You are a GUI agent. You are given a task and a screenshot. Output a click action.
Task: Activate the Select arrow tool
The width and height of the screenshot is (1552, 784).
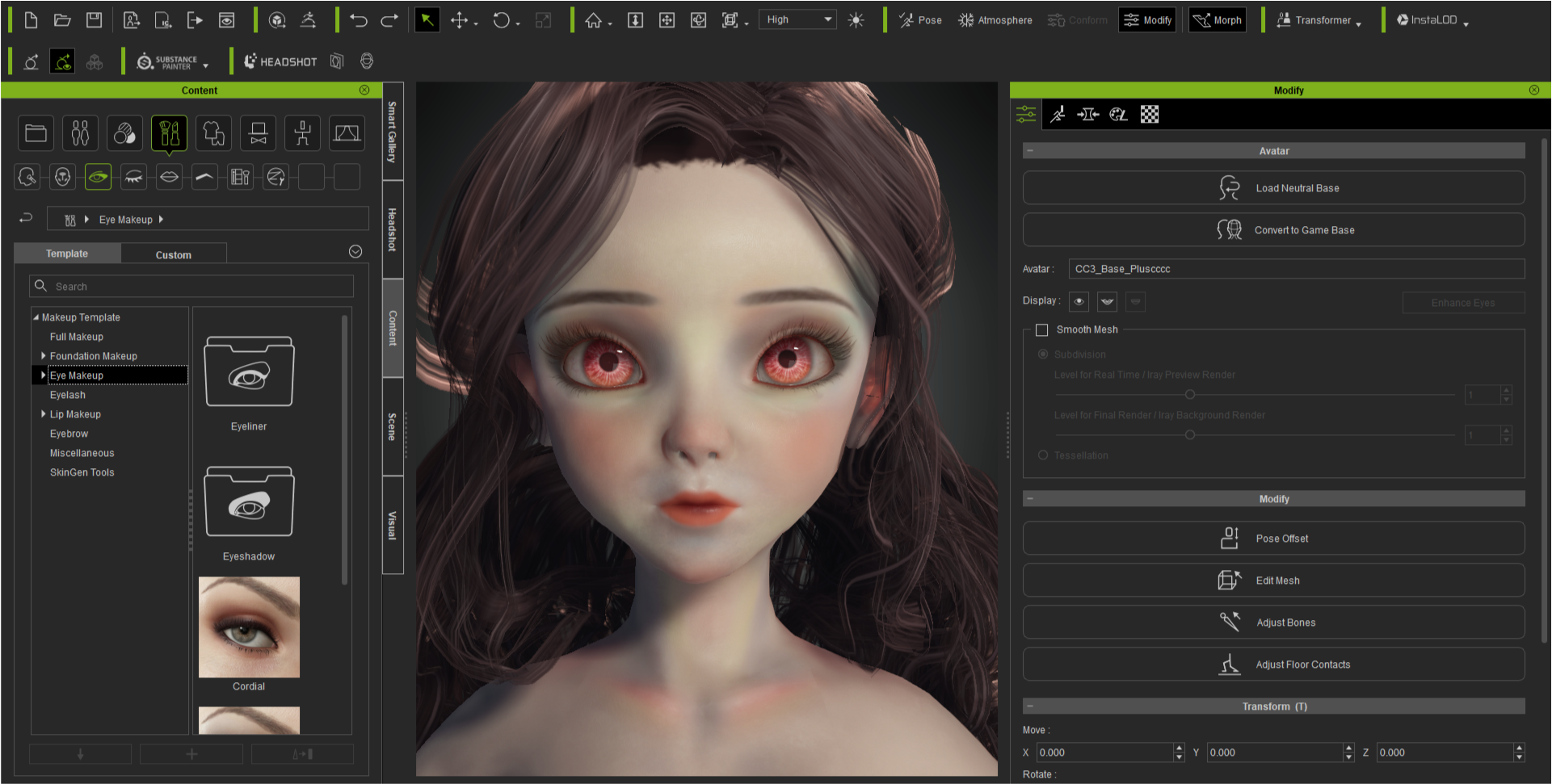tap(427, 20)
